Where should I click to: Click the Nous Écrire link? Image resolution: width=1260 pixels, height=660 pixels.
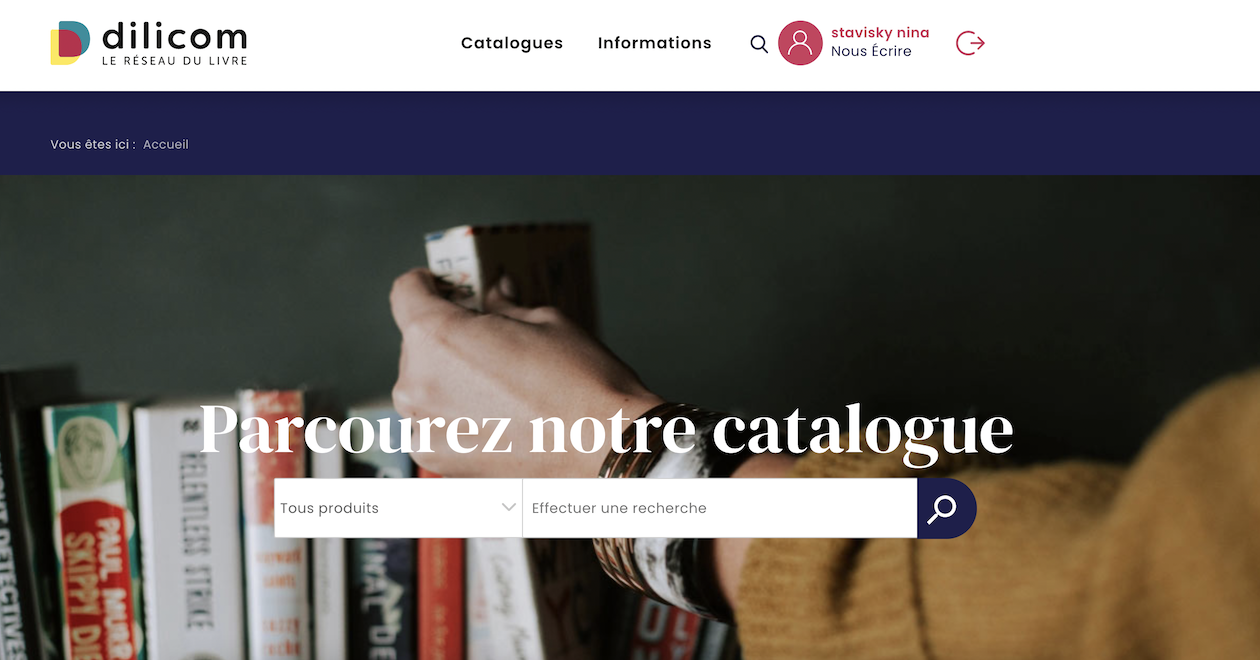point(871,51)
